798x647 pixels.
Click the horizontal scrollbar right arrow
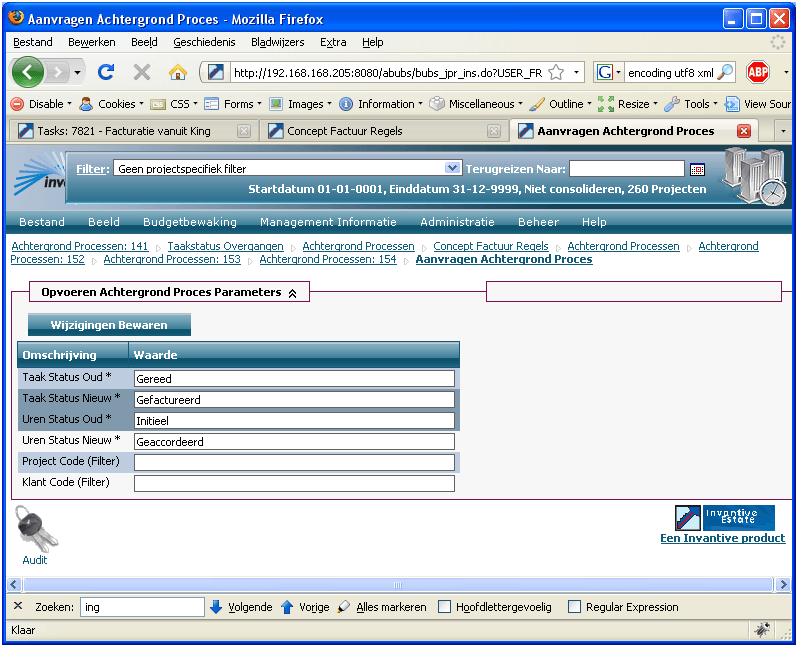[783, 585]
